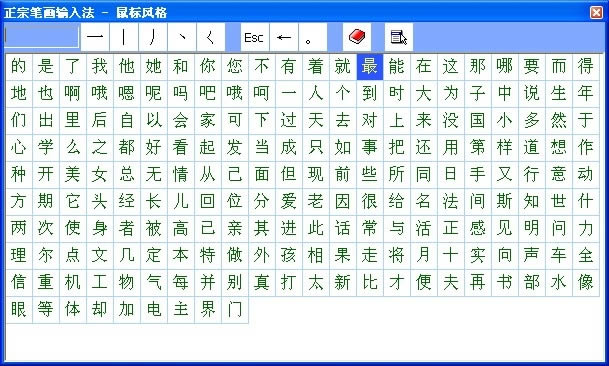This screenshot has height=366, width=609.
Task: Select the character 国 in the grid
Action: pos(478,121)
